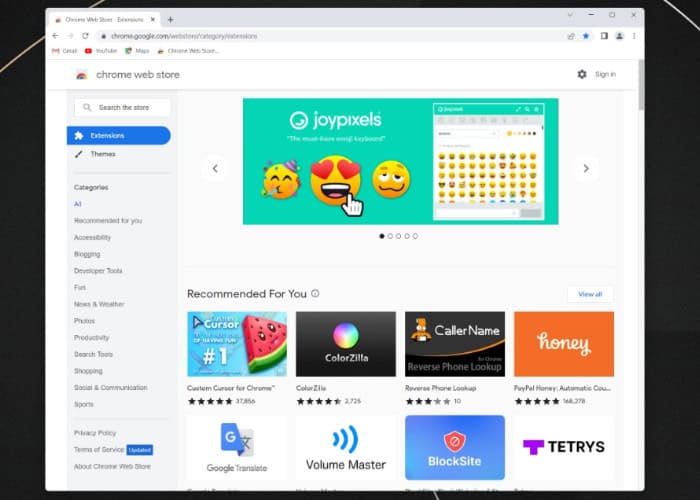Open the Terms of Service link
Viewport: 700px width, 500px height.
[x=99, y=450]
